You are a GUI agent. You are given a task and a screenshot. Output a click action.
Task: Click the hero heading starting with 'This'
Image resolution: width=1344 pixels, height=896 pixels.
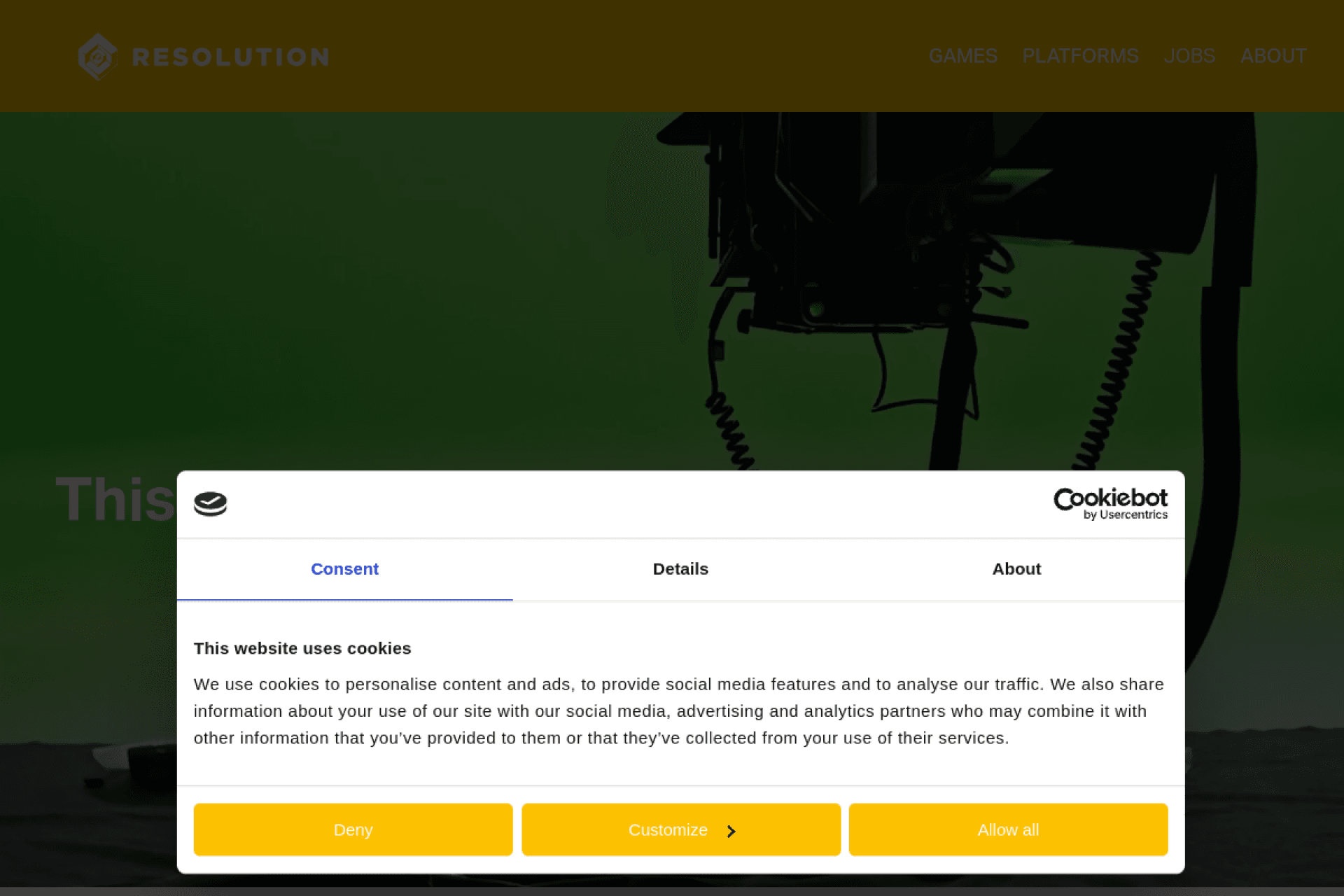coord(115,499)
